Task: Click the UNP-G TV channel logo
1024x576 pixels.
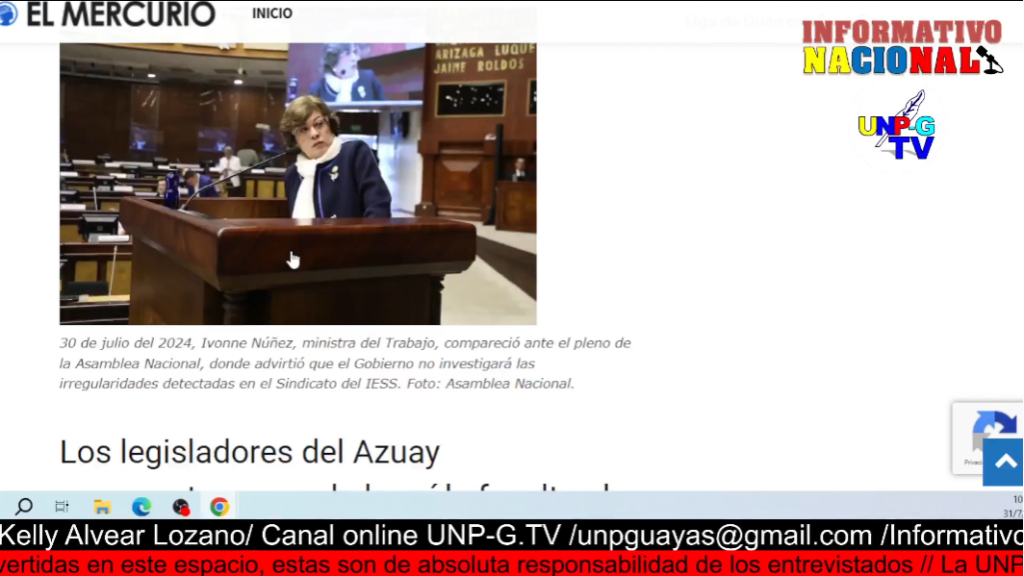Action: 896,127
